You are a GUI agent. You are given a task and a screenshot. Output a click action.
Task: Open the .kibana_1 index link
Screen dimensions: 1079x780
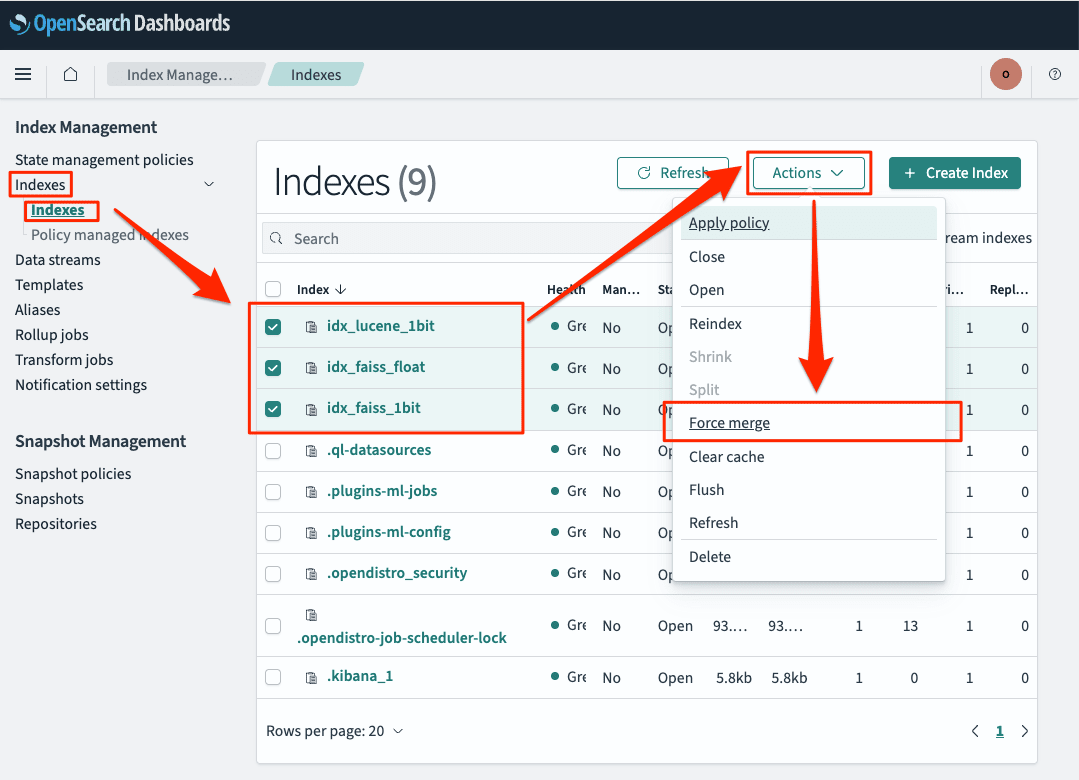coord(360,676)
